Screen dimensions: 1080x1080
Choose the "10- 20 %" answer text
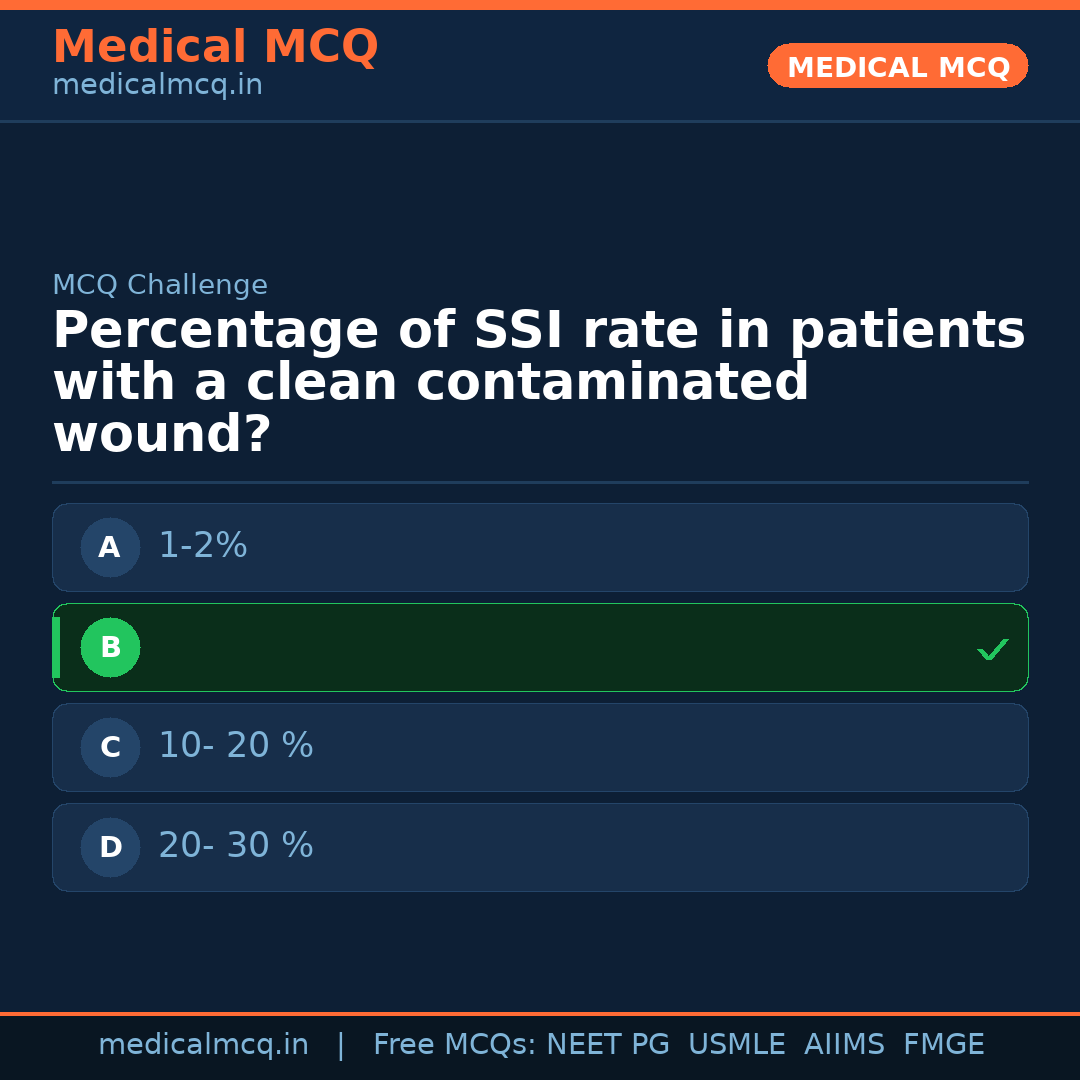click(x=236, y=746)
